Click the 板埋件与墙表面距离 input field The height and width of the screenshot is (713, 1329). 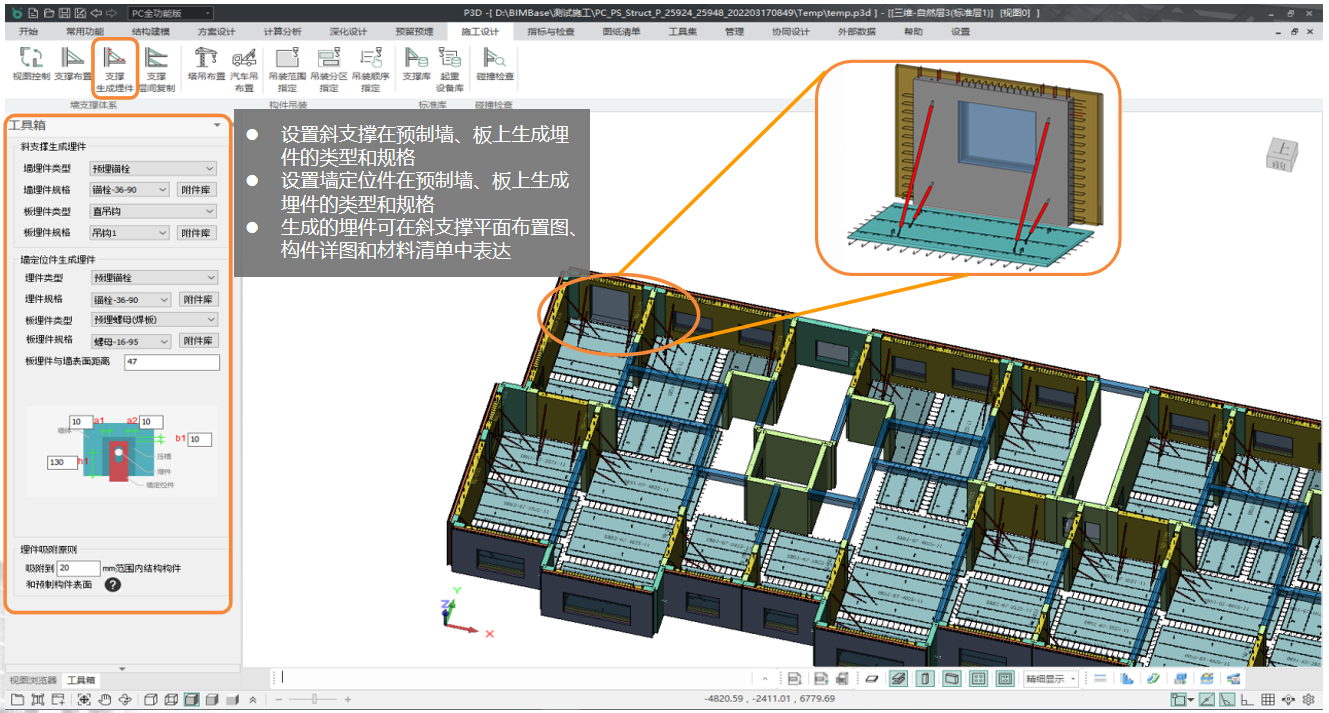[x=171, y=362]
